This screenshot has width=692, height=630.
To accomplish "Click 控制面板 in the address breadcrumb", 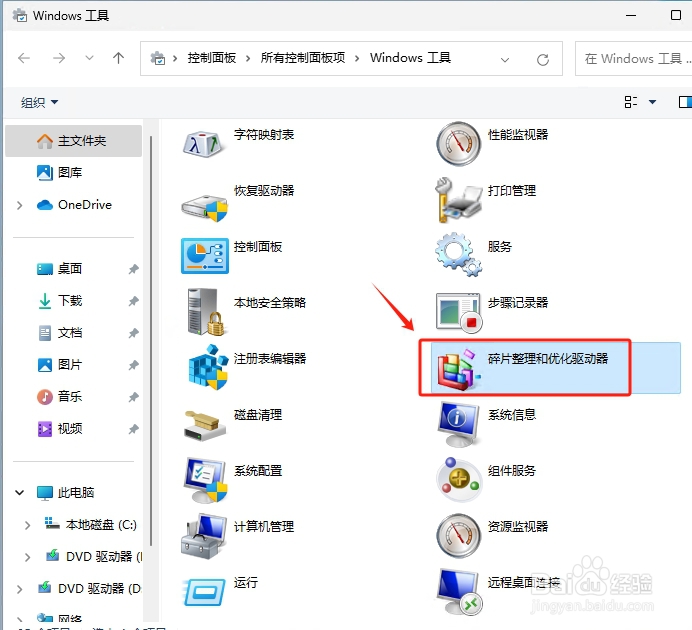I will click(x=211, y=58).
